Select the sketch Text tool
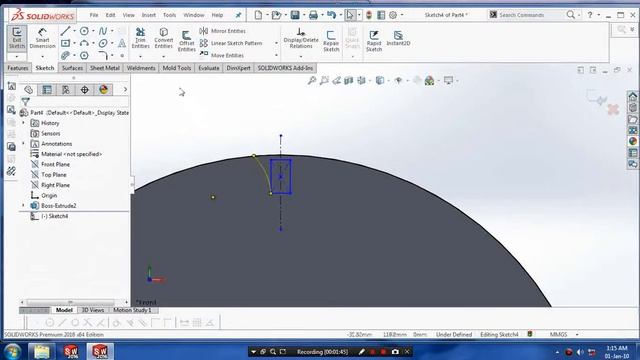 coord(122,43)
